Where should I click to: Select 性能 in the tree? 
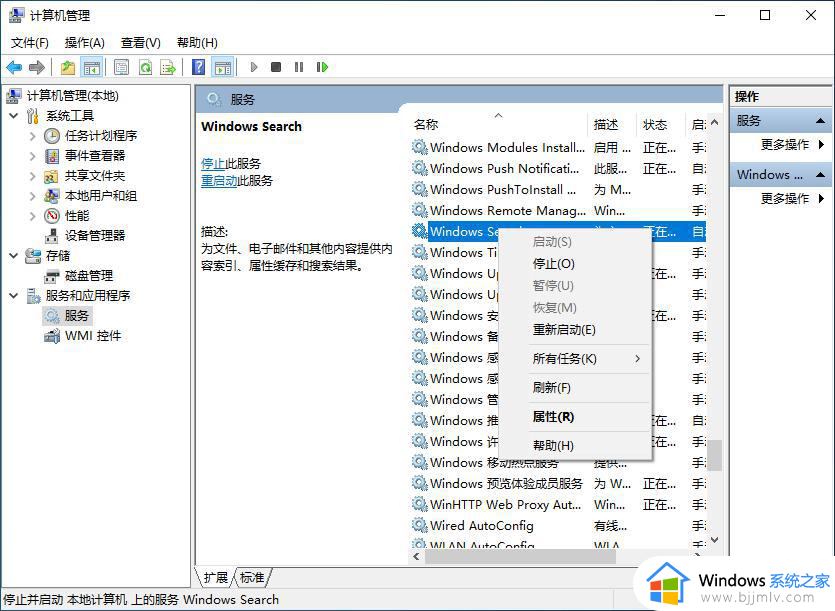click(77, 216)
